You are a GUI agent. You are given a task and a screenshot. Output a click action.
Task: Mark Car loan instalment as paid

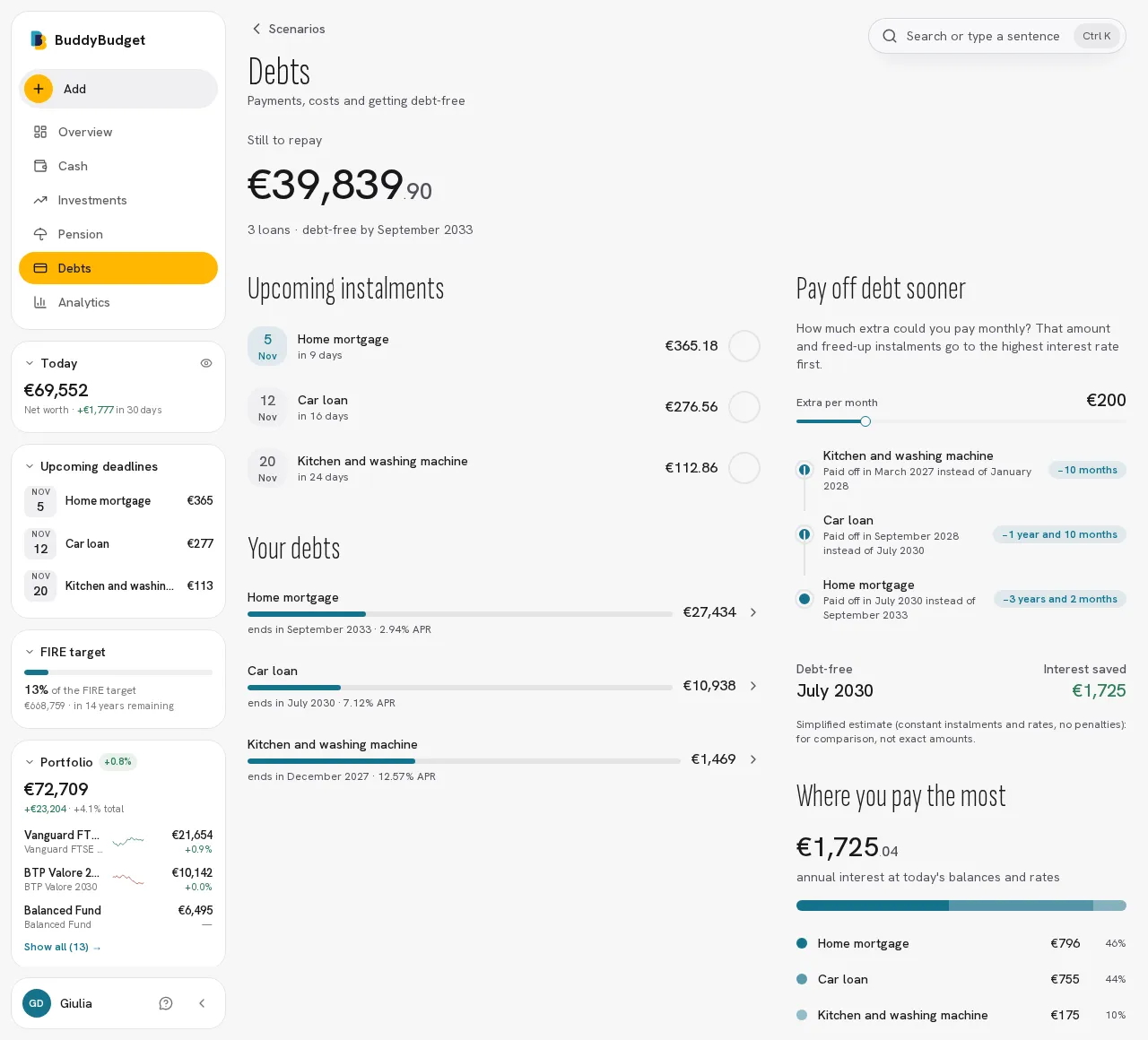coord(744,407)
